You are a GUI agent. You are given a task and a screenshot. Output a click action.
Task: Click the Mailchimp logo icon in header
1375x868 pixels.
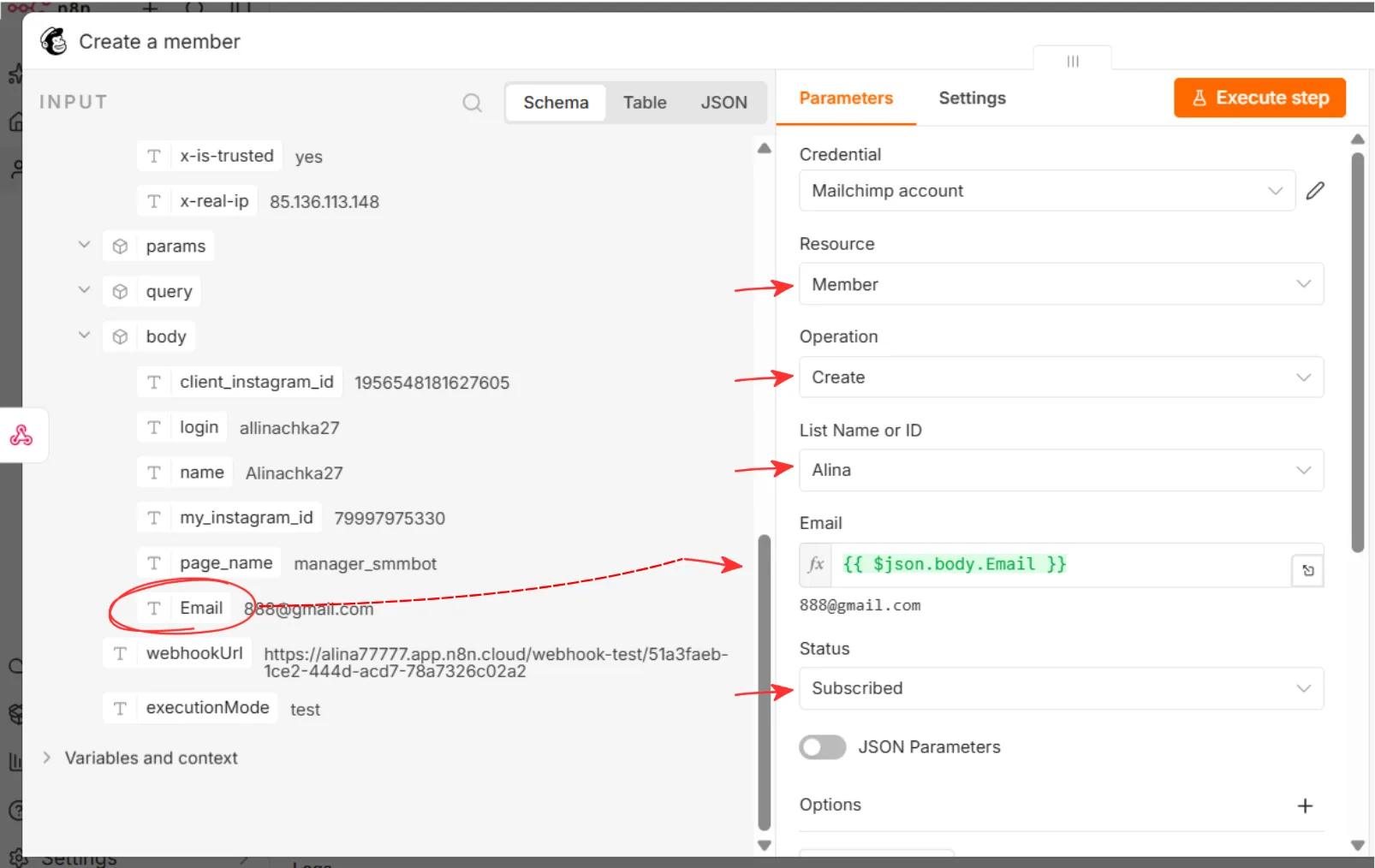pyautogui.click(x=54, y=41)
